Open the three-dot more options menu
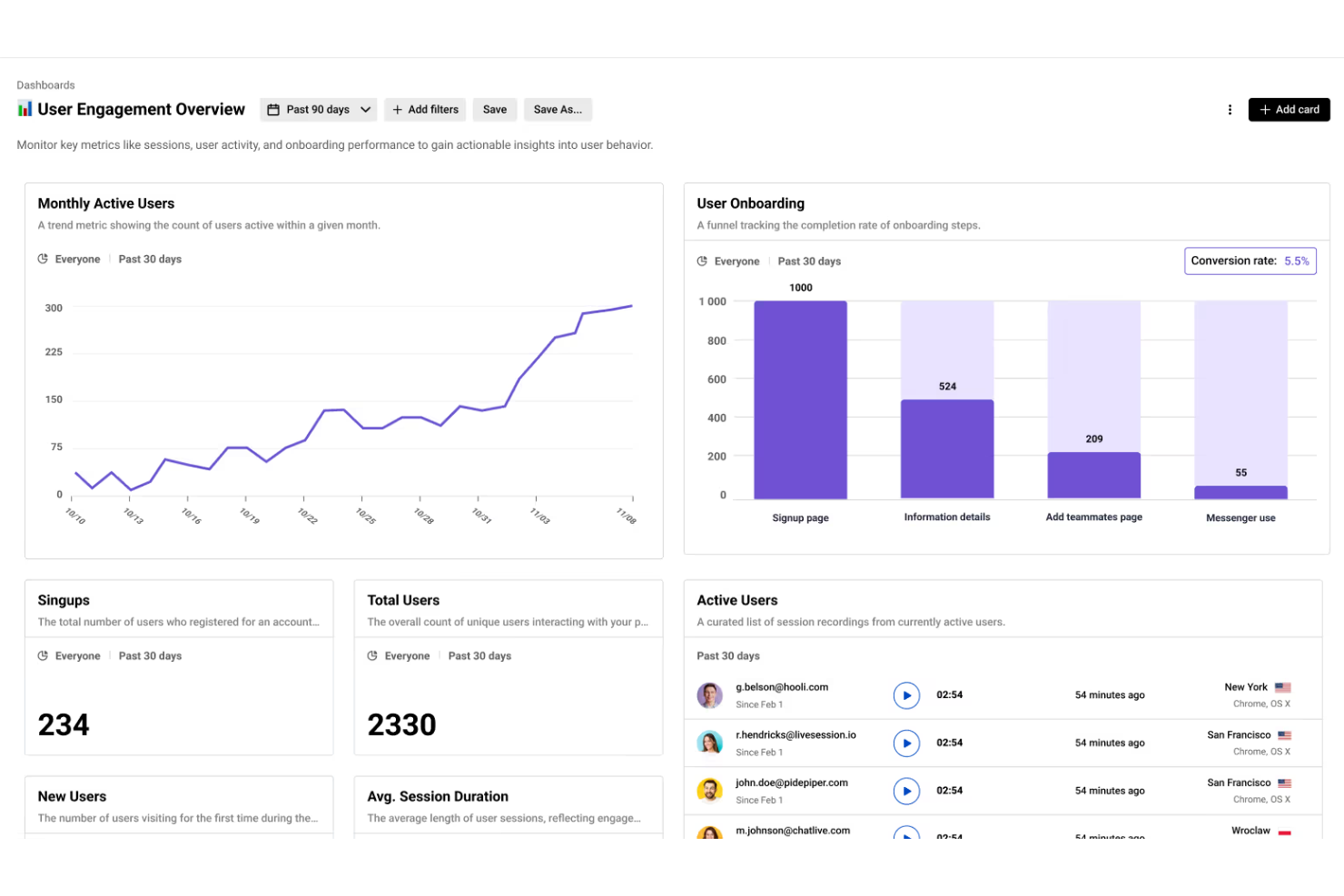Image resolution: width=1344 pixels, height=896 pixels. click(x=1230, y=110)
